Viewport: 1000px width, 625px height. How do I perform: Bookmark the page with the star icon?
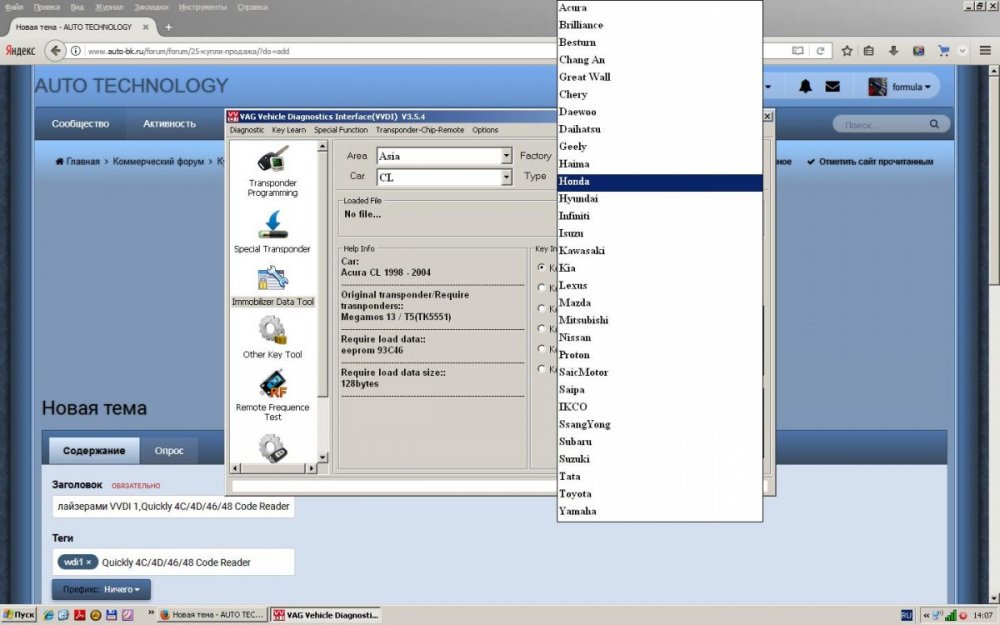pyautogui.click(x=847, y=51)
